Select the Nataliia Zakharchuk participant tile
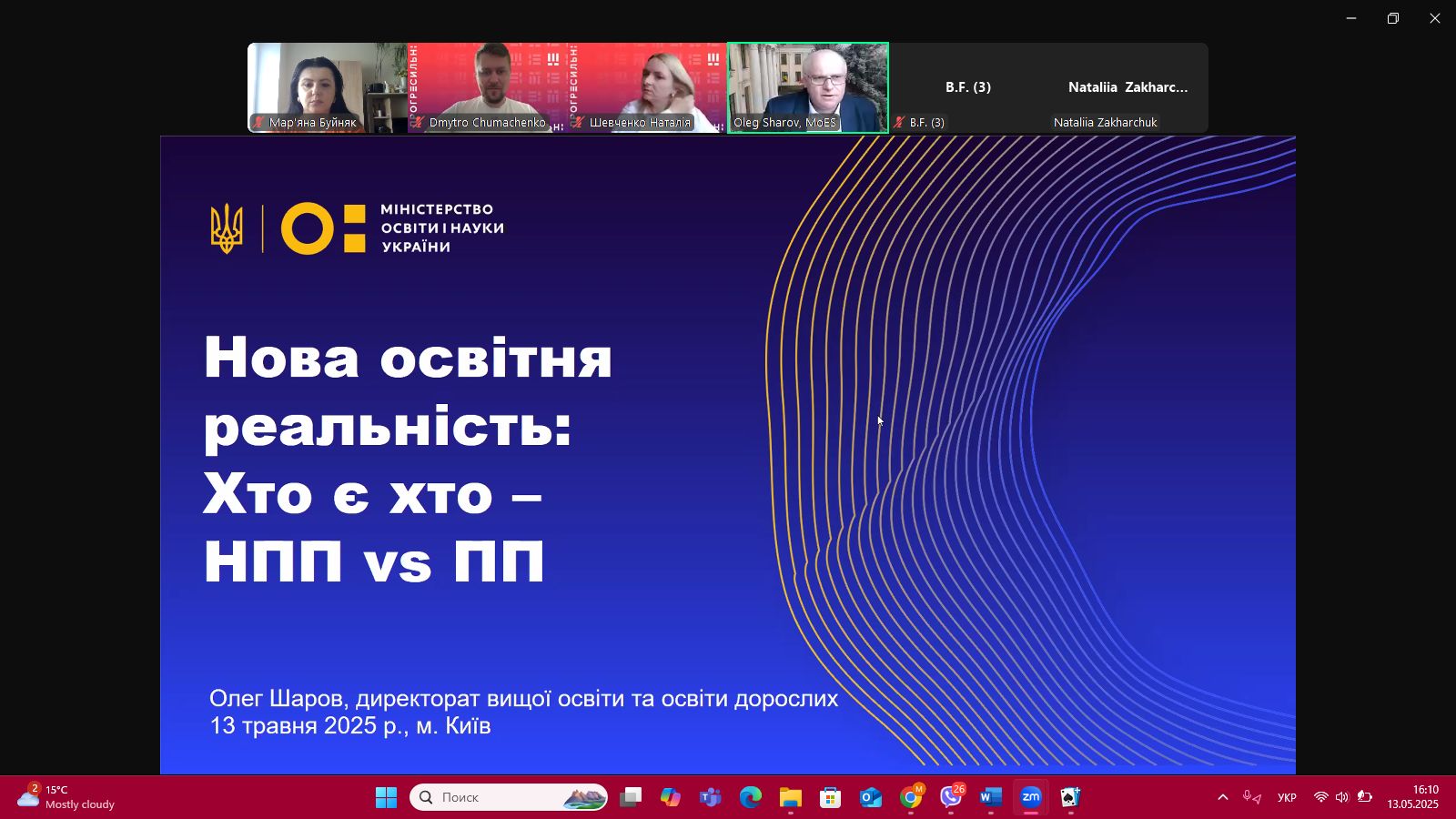 click(1127, 87)
